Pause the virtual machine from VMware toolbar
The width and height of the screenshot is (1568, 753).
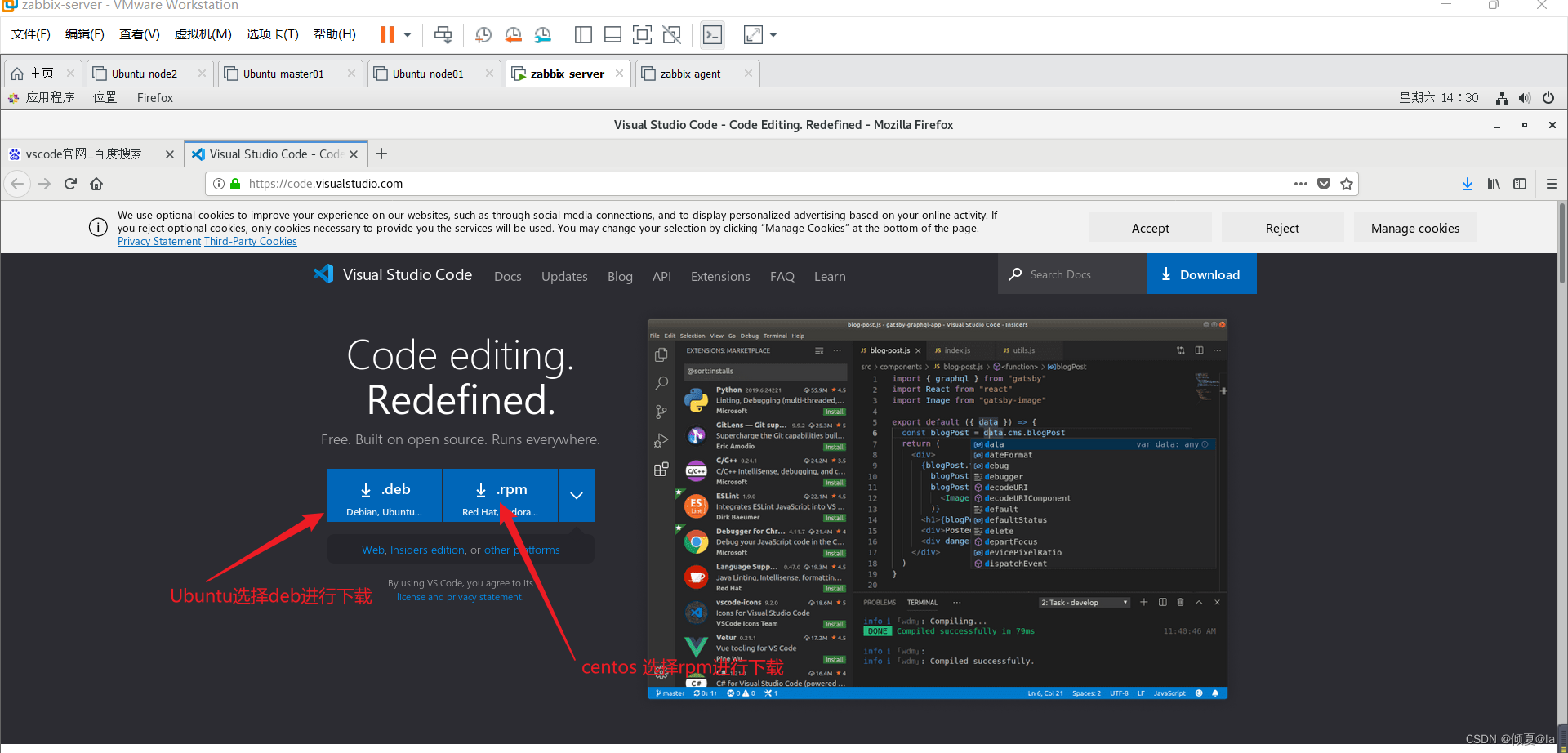[387, 34]
